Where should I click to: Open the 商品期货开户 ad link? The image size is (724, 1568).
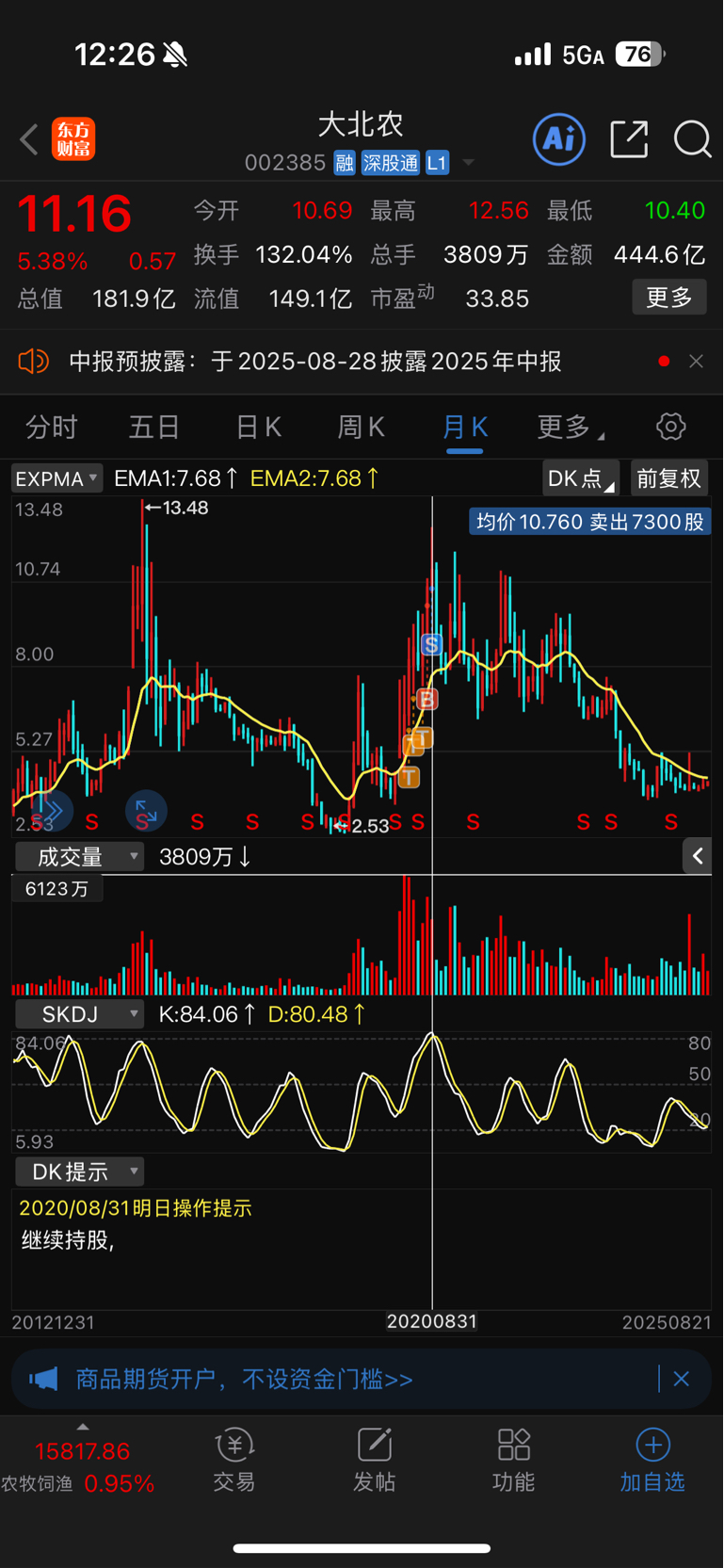[244, 1380]
